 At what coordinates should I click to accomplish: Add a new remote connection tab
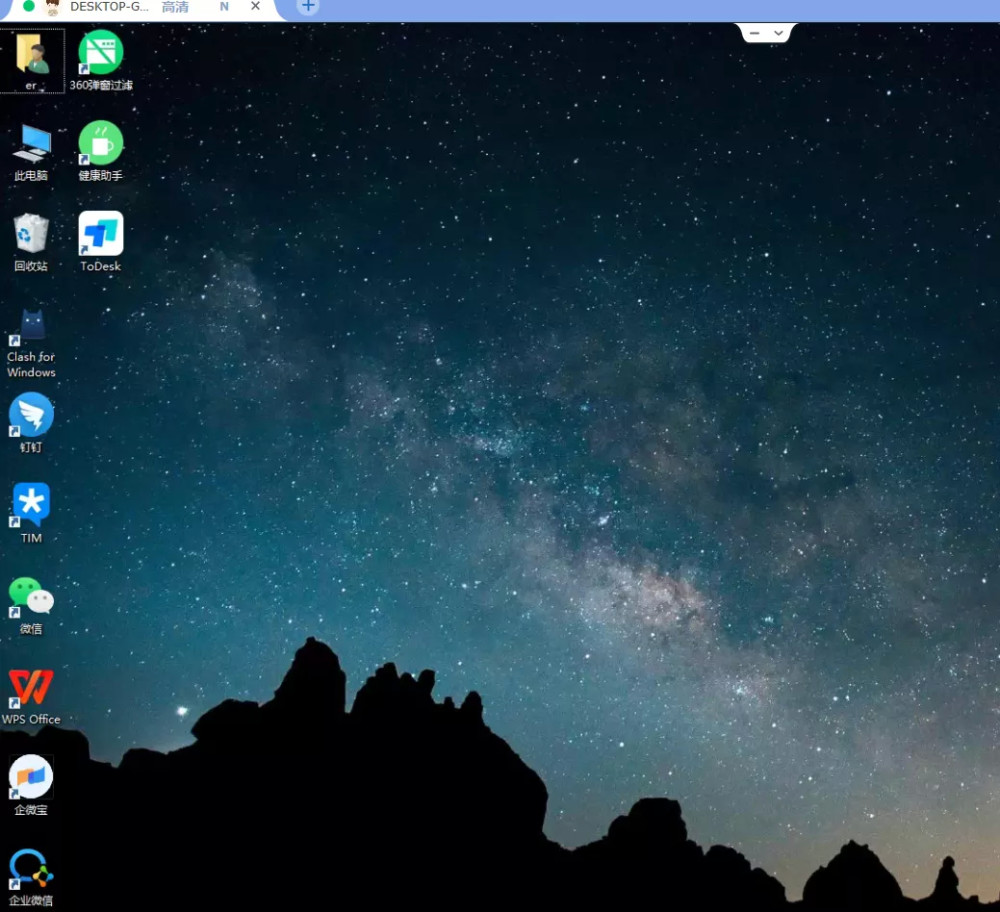pos(308,6)
